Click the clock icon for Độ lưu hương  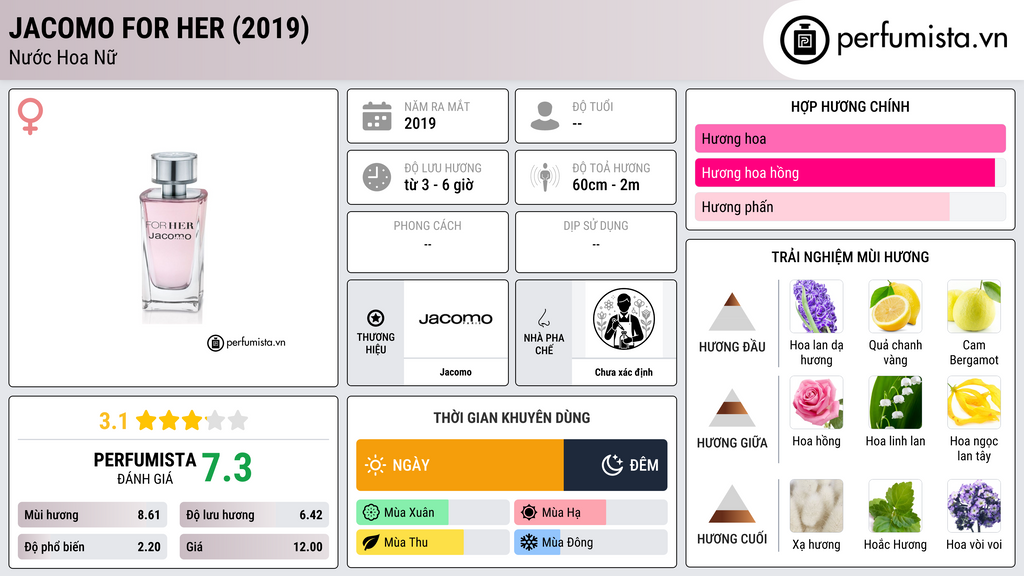pyautogui.click(x=377, y=177)
